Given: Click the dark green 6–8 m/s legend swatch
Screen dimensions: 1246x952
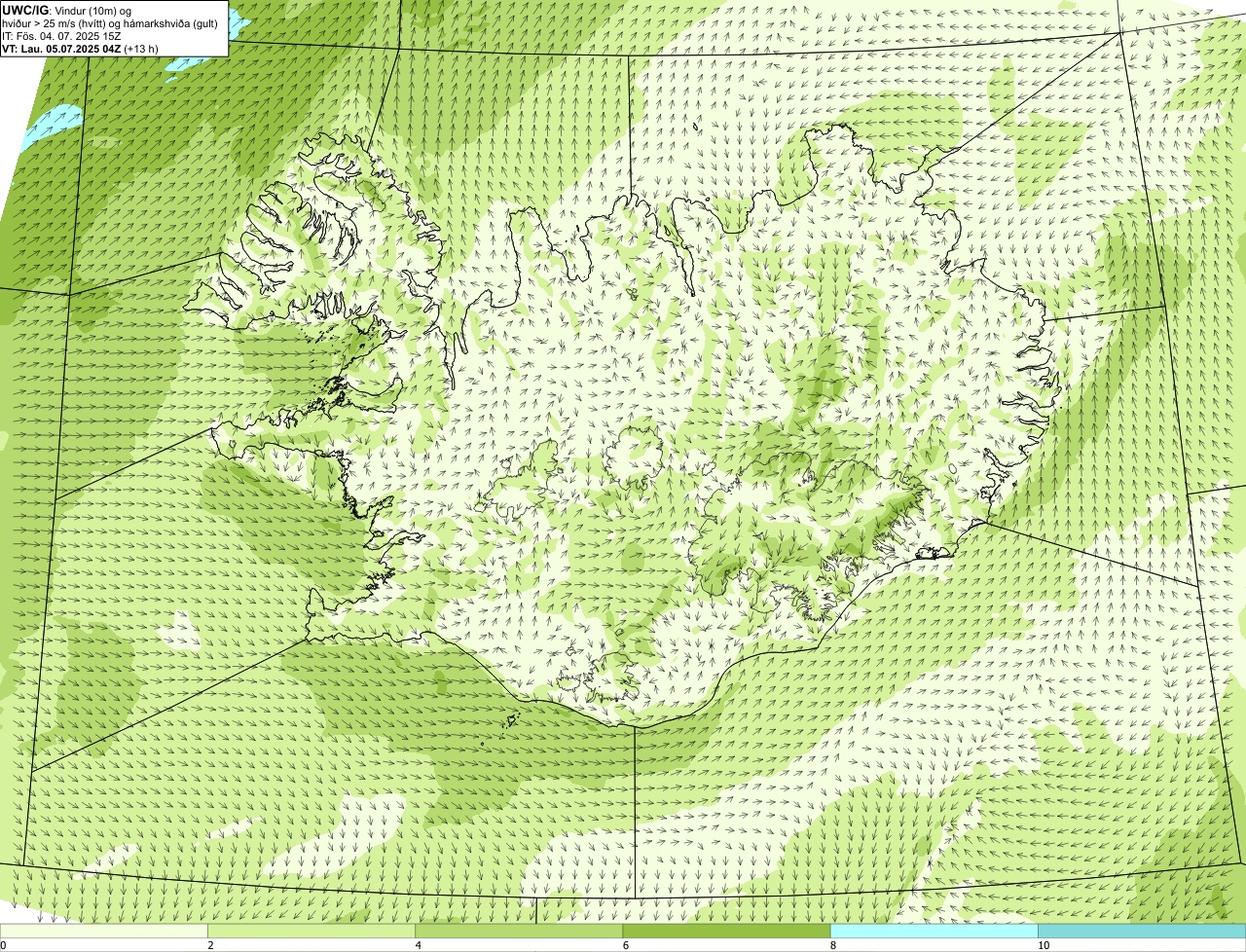Looking at the screenshot, I should tap(726, 932).
